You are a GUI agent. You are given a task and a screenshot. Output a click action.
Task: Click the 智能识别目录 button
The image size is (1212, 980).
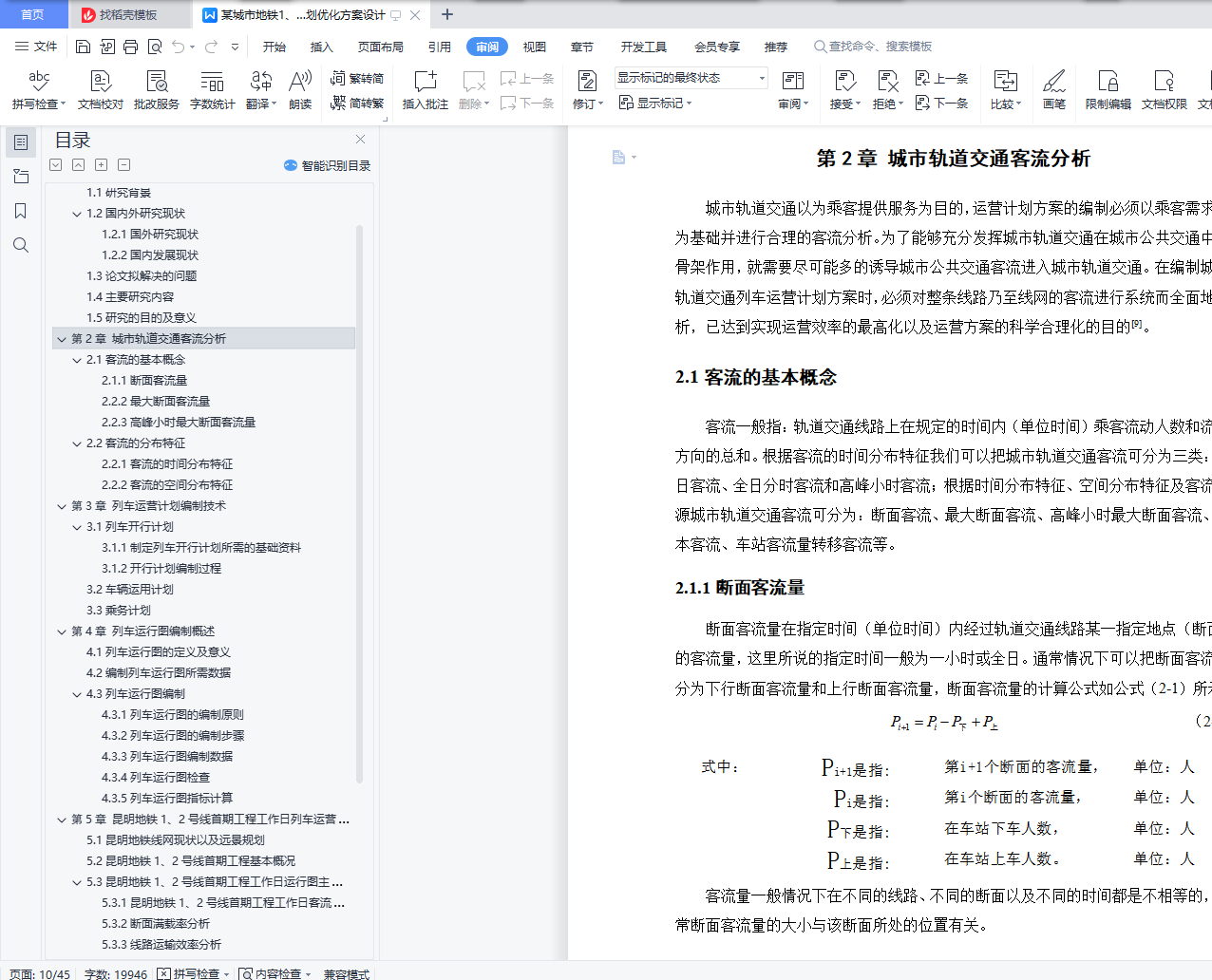328,165
